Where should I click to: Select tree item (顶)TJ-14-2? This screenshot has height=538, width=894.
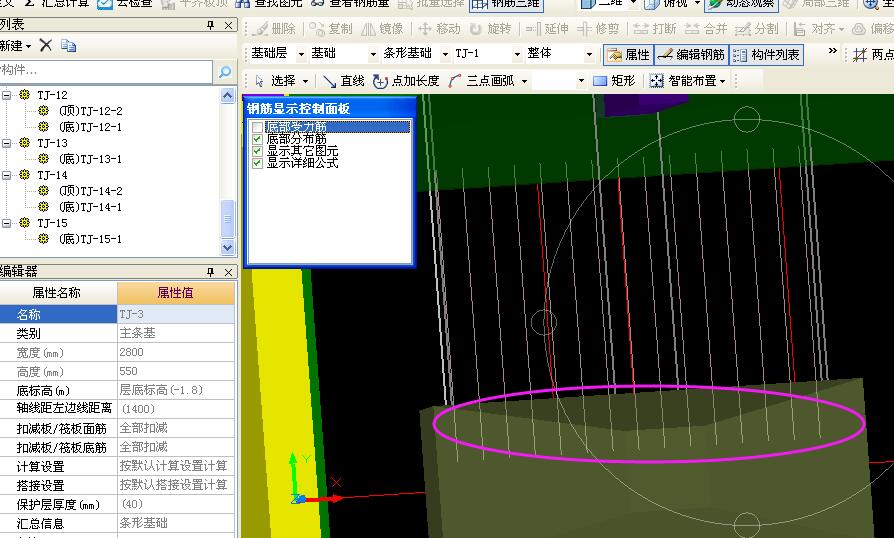pos(90,191)
